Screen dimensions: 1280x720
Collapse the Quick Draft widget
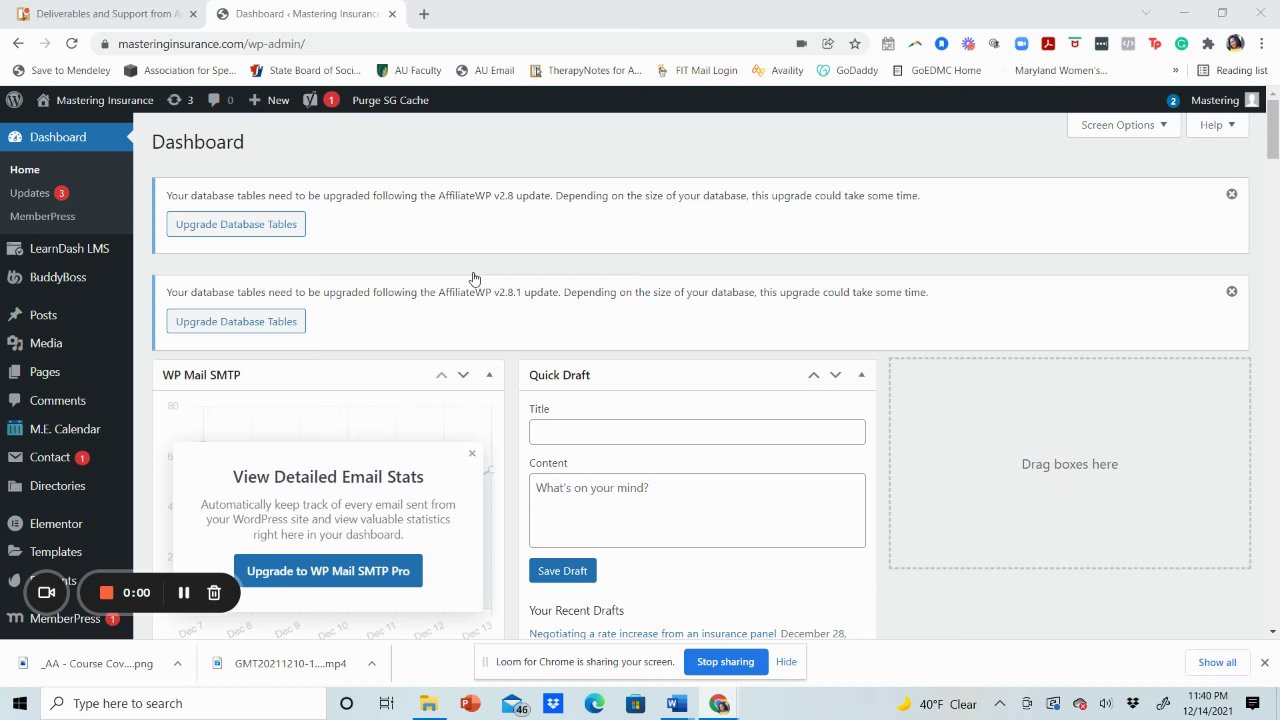click(861, 375)
